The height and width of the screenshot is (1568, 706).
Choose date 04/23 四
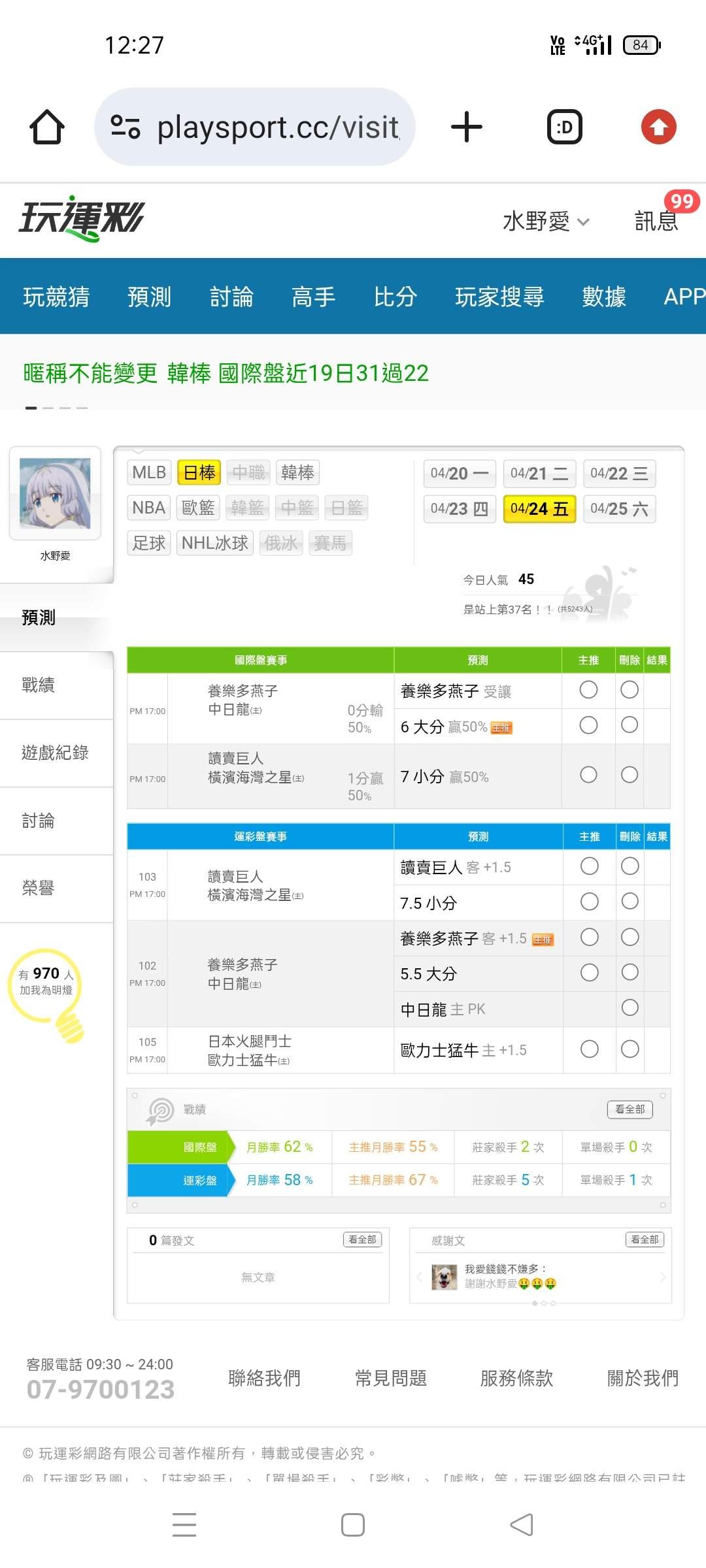click(460, 509)
